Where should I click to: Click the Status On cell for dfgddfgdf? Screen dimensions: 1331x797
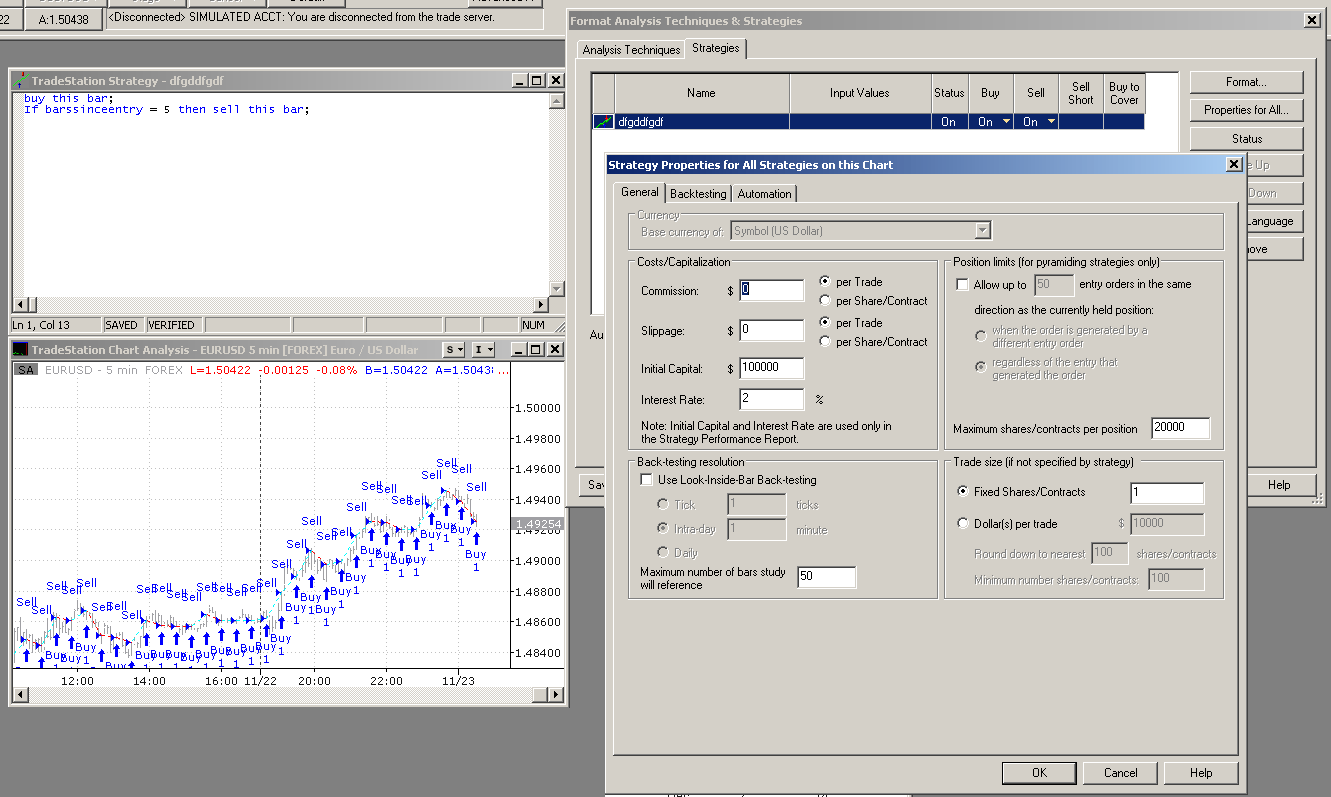949,122
